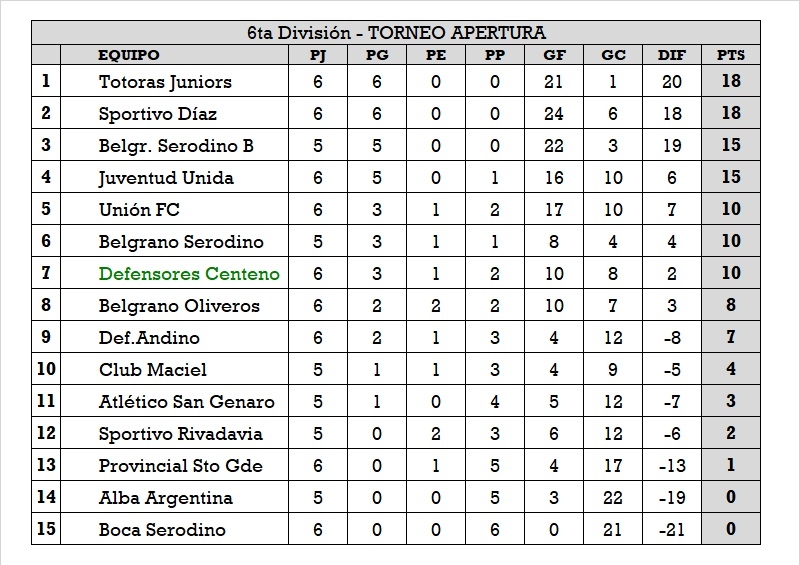
Task: Select the Boca Serodino team cell
Action: tap(162, 530)
